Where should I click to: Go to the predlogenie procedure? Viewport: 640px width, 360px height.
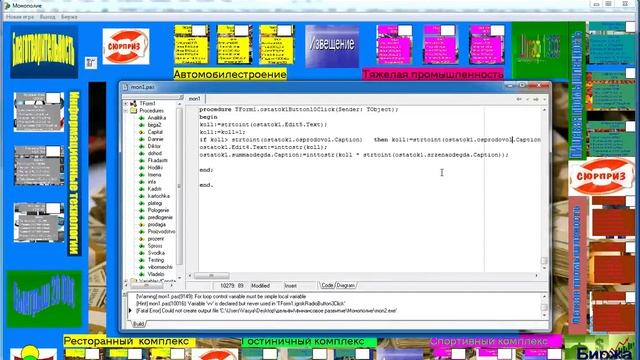click(160, 218)
